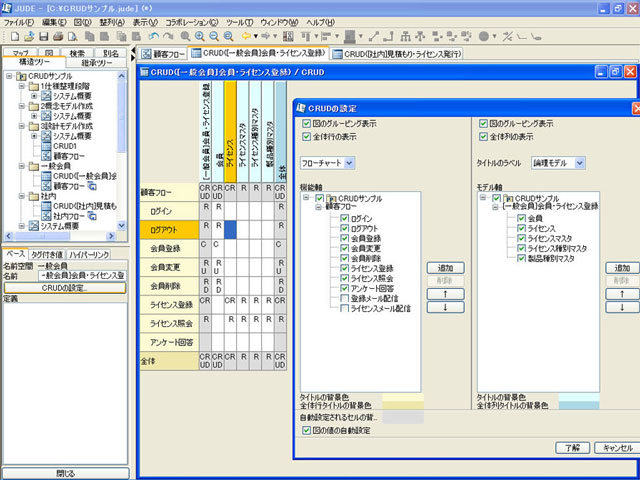This screenshot has width=640, height=480.
Task: Click the 一般会員 folder icon in structure tree
Action: 33,166
